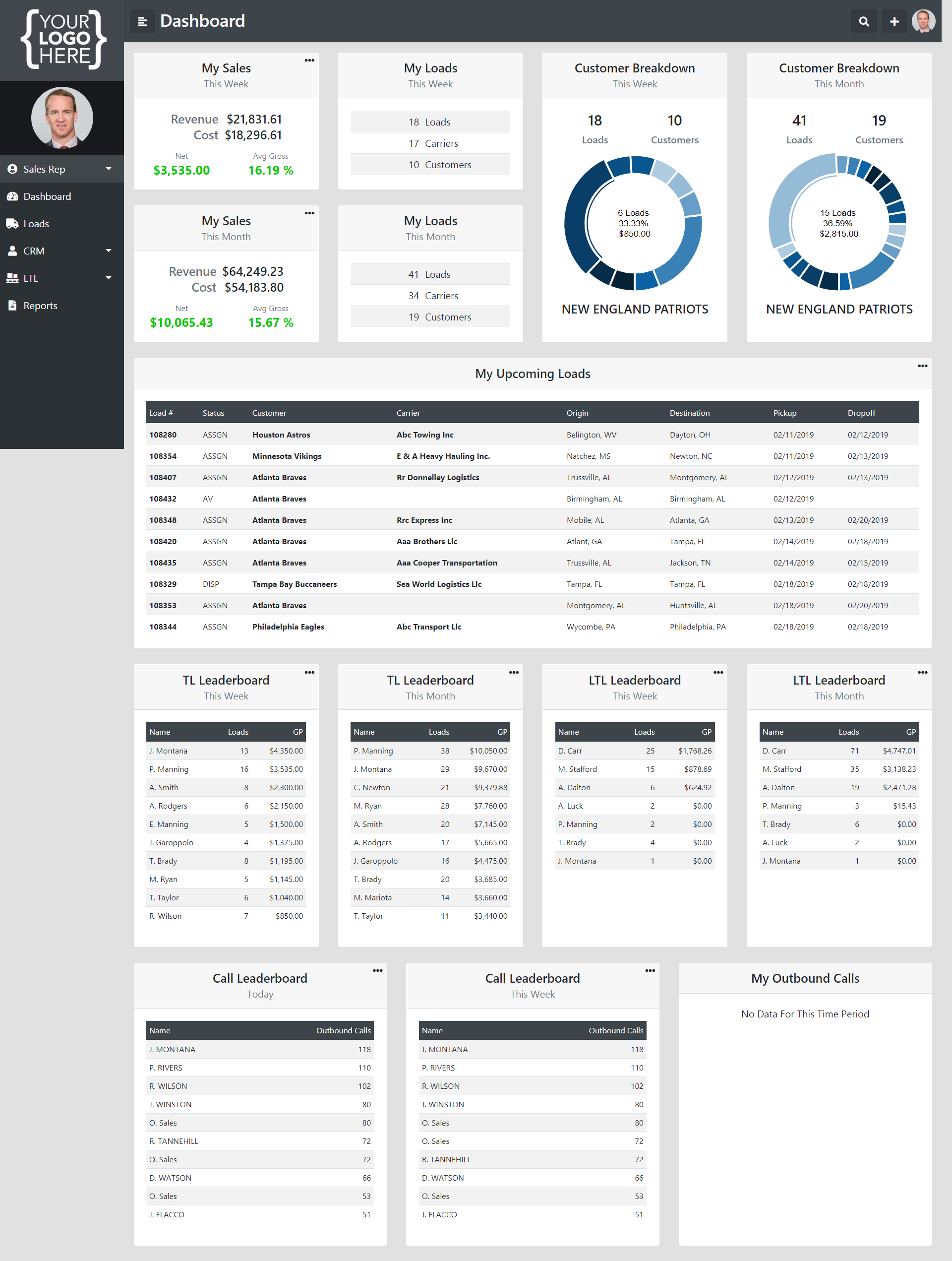Viewport: 952px width, 1261px height.
Task: Click Houston Astros customer link
Action: click(x=281, y=435)
